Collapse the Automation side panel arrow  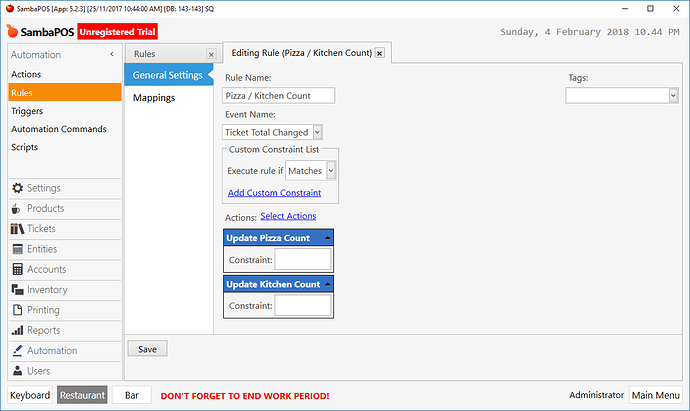112,54
